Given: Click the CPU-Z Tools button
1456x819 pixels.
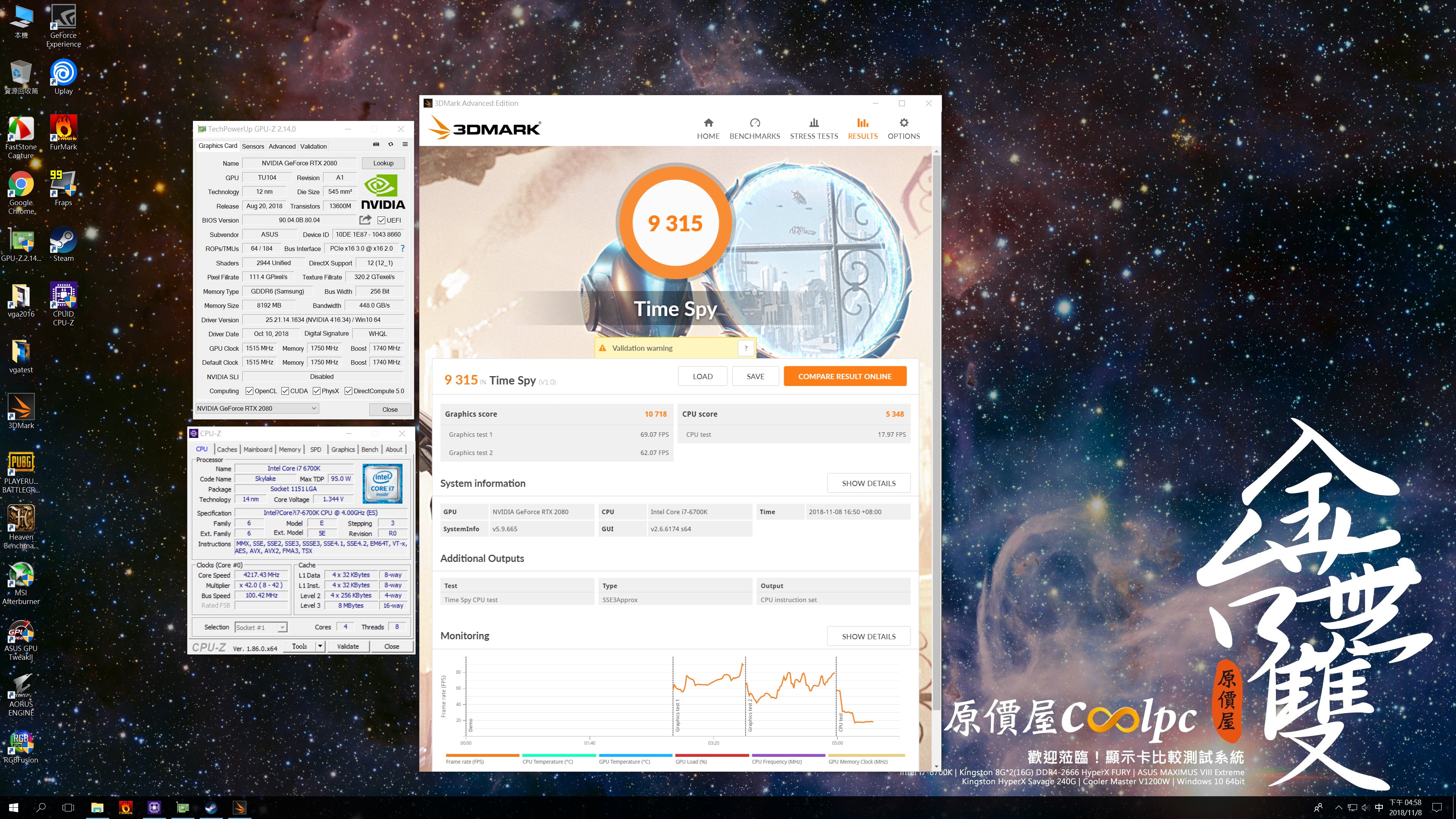Looking at the screenshot, I should coord(300,646).
